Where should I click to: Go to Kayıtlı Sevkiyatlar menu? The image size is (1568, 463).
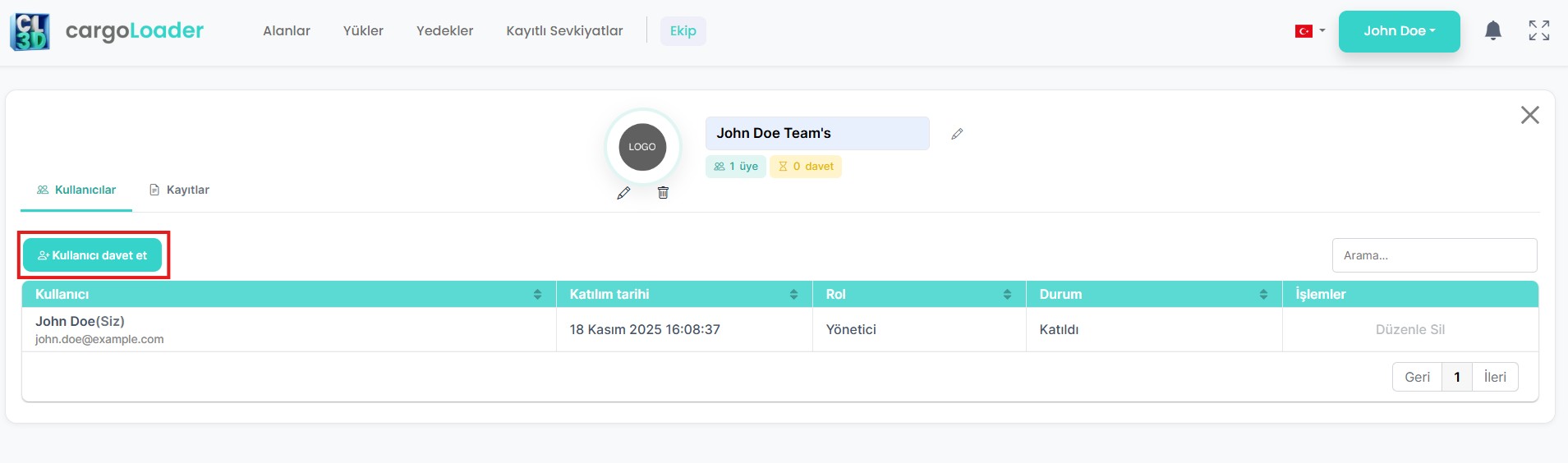coord(564,31)
